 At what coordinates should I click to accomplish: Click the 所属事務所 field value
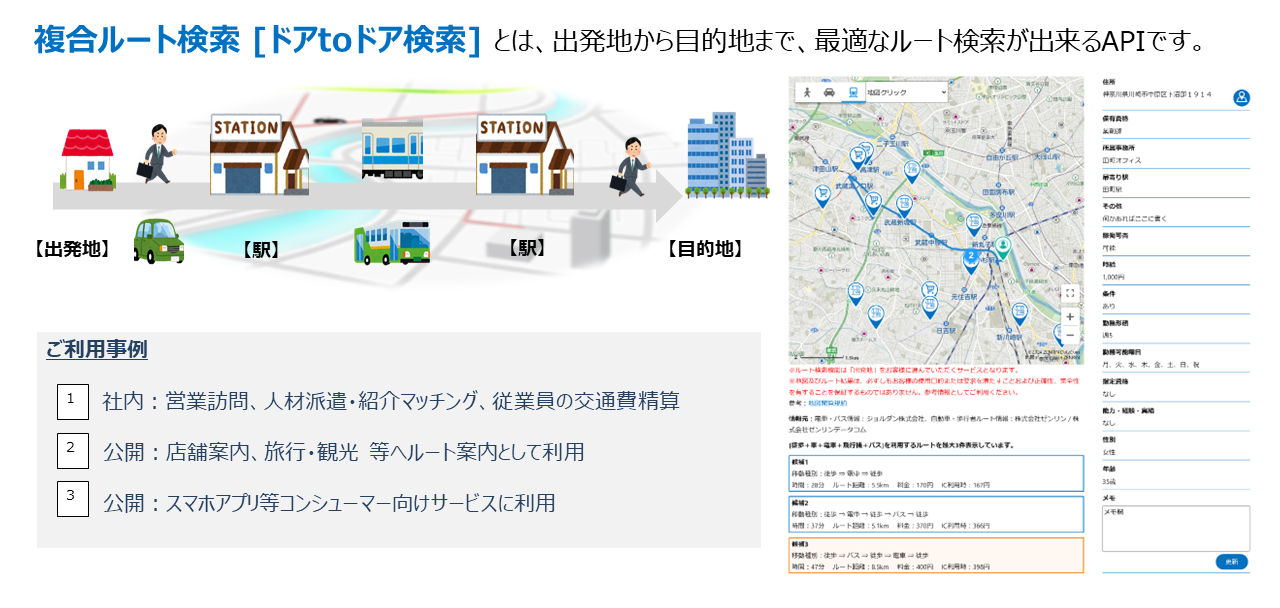[x=1122, y=160]
